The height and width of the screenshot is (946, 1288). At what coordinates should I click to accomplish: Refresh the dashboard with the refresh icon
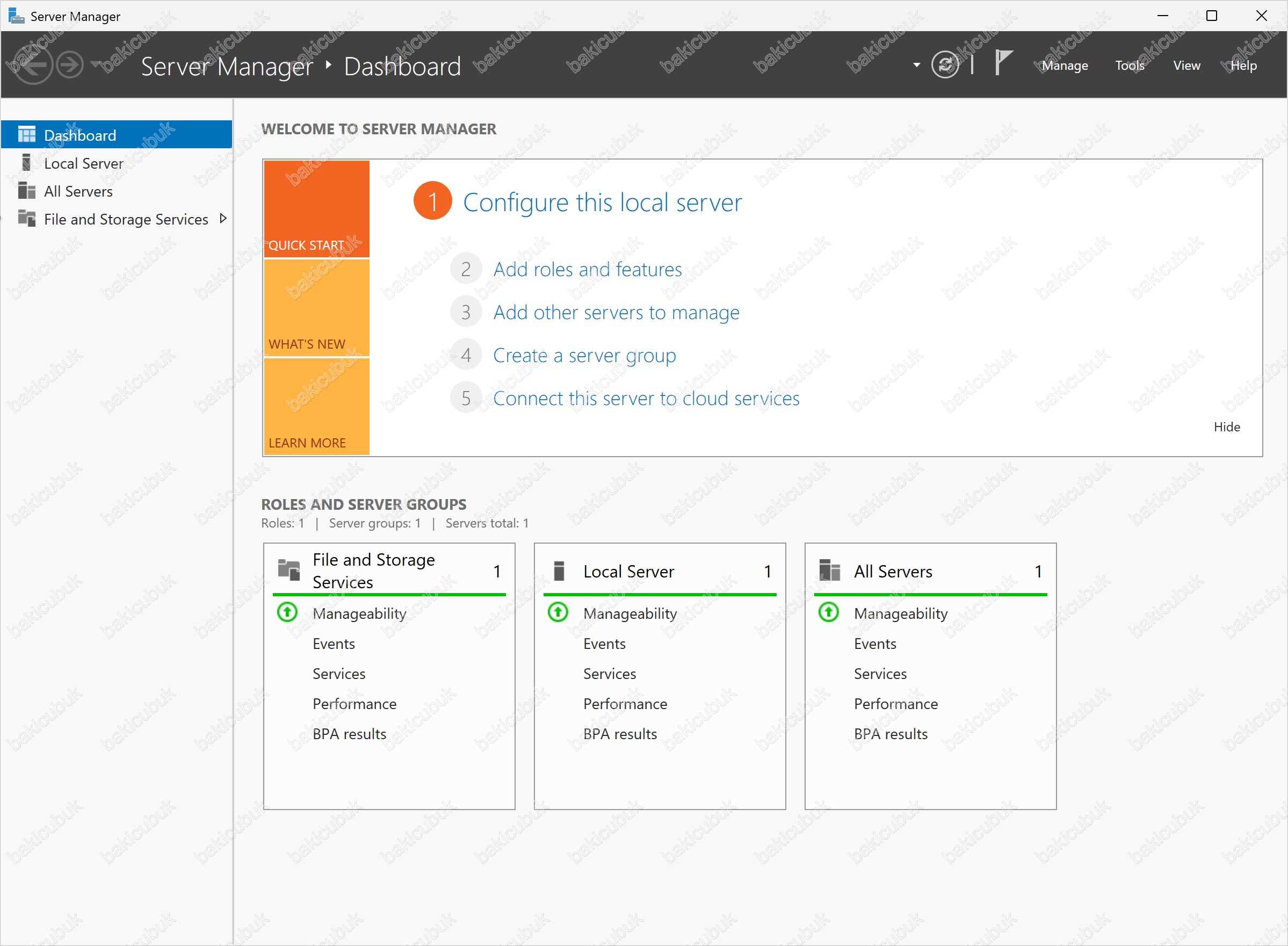click(x=945, y=64)
